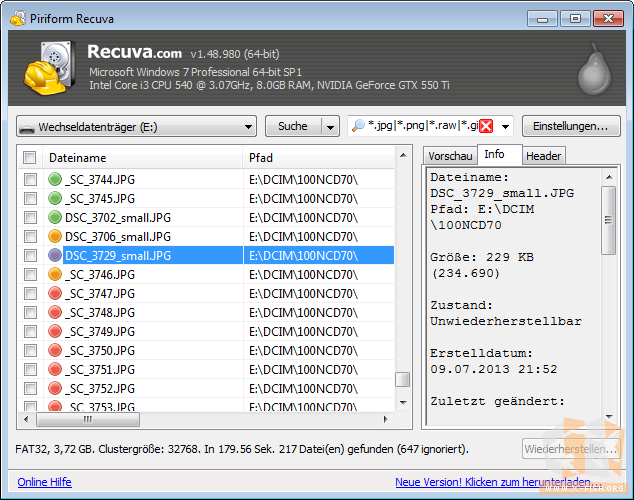Click the file list vertical scrollbar thumb
Image resolution: width=634 pixels, height=500 pixels.
(x=402, y=379)
